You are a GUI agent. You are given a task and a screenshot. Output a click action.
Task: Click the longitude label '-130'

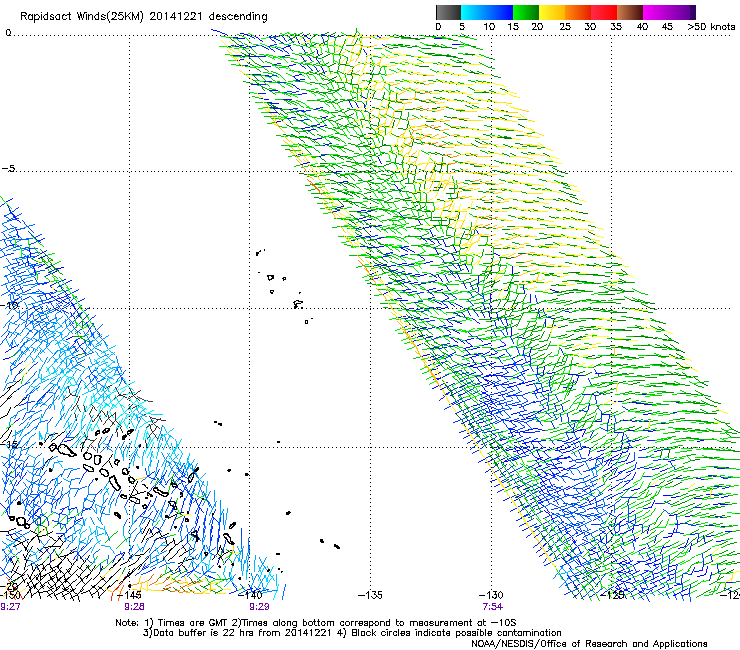491,595
